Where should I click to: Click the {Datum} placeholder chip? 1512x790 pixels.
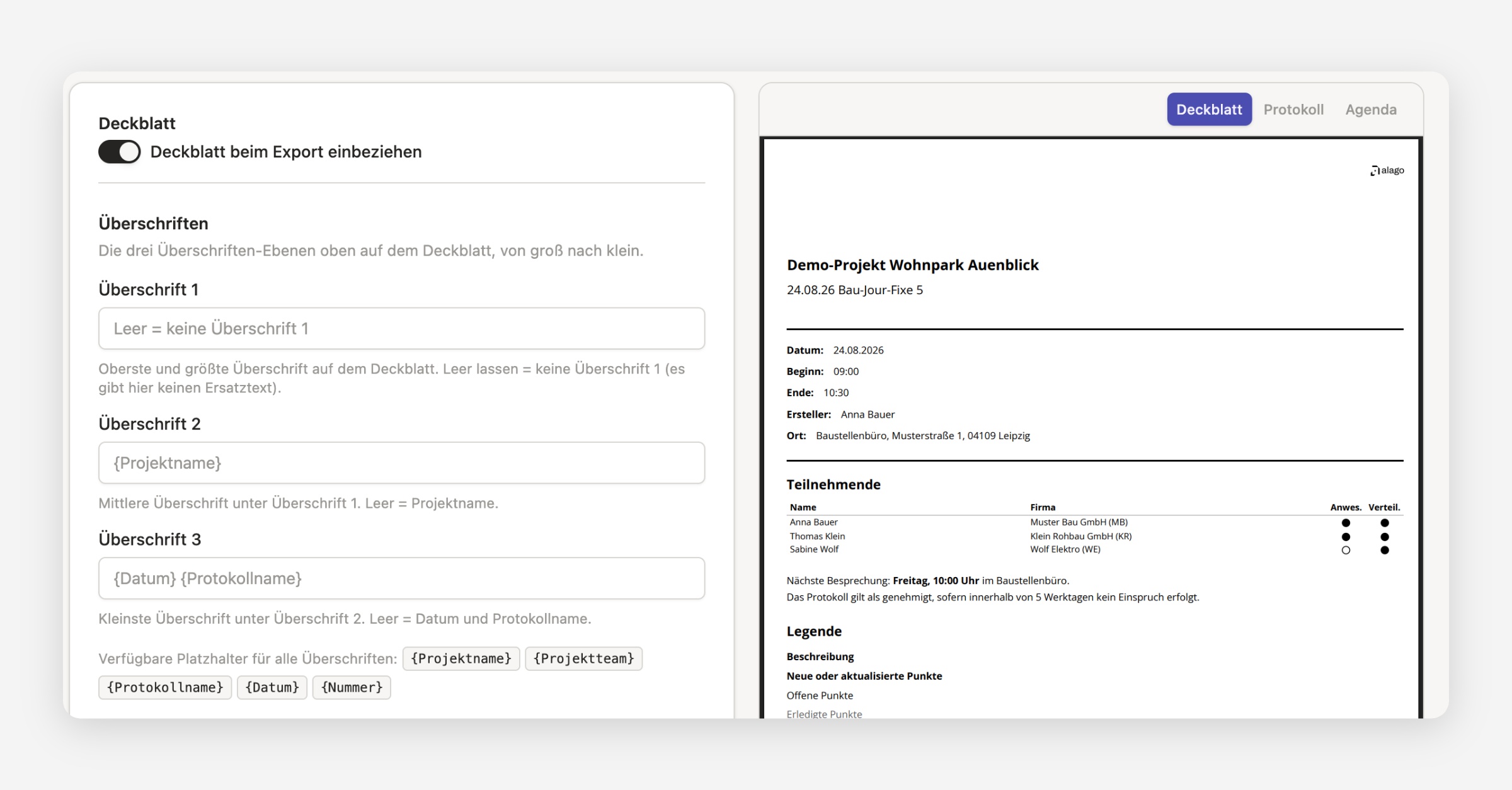(x=272, y=687)
